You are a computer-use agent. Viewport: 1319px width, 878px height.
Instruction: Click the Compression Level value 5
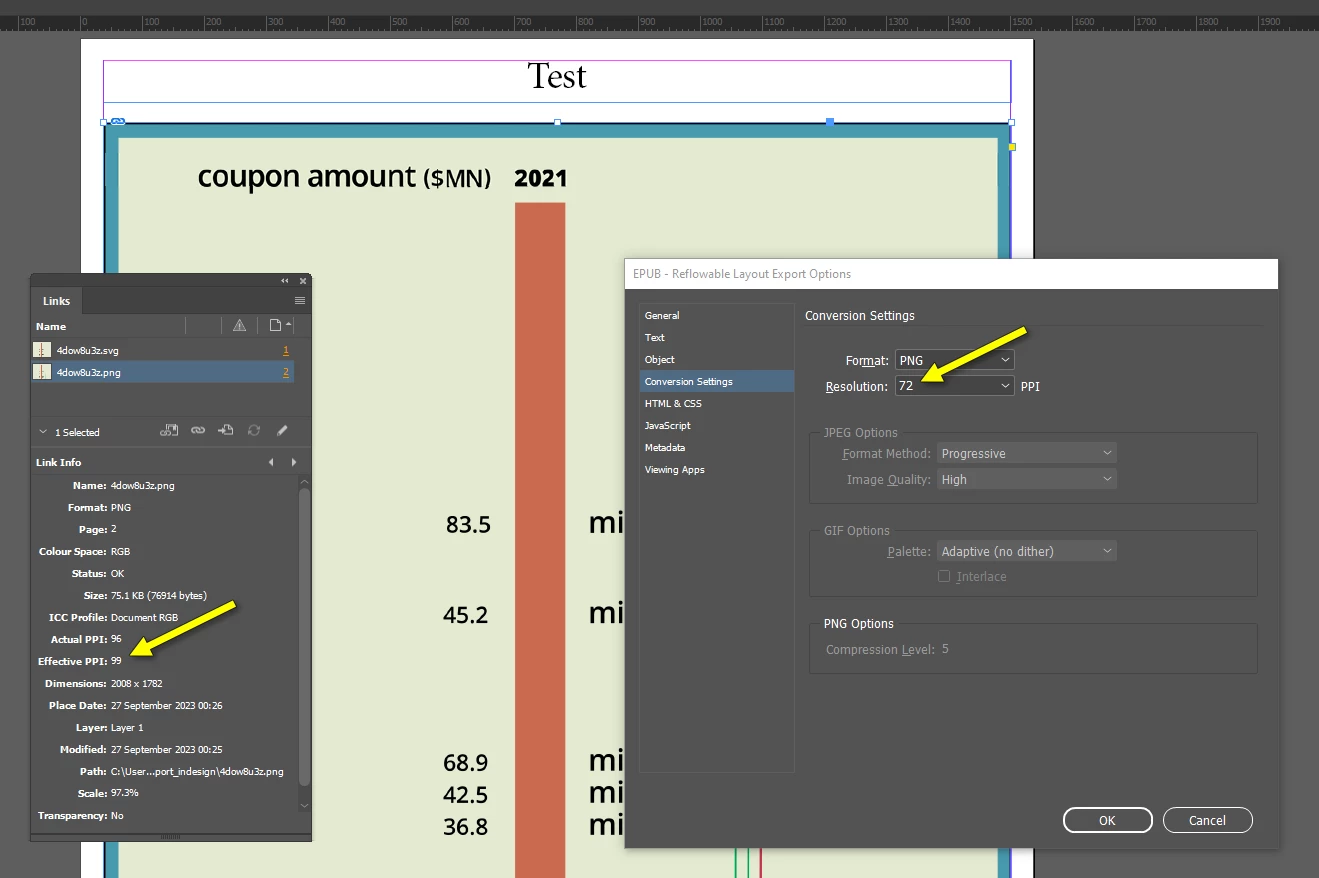(945, 649)
